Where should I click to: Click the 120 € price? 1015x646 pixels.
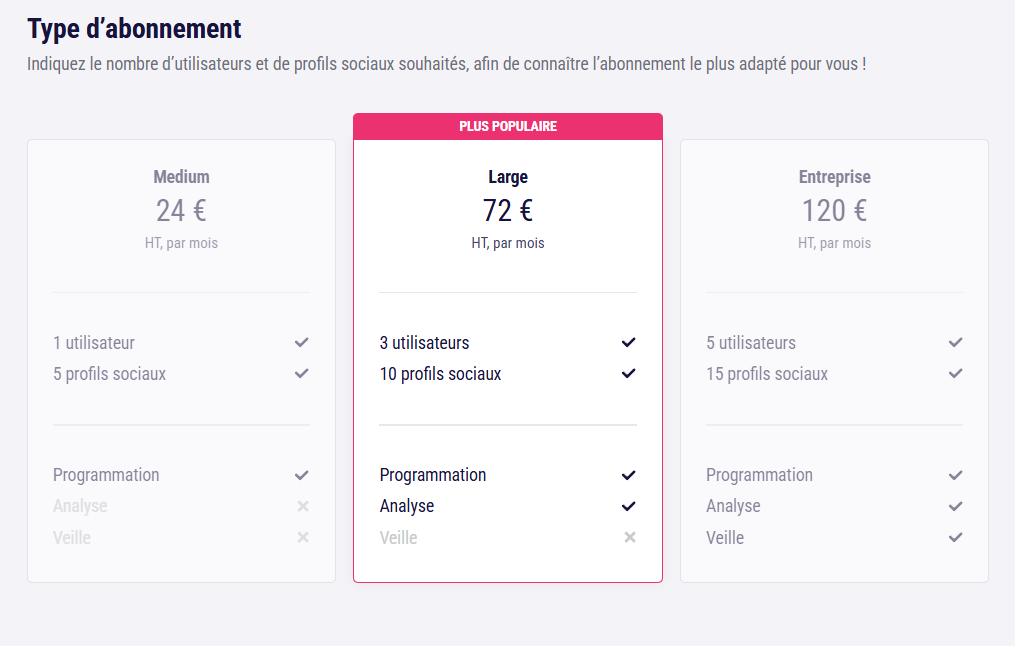pyautogui.click(x=834, y=210)
